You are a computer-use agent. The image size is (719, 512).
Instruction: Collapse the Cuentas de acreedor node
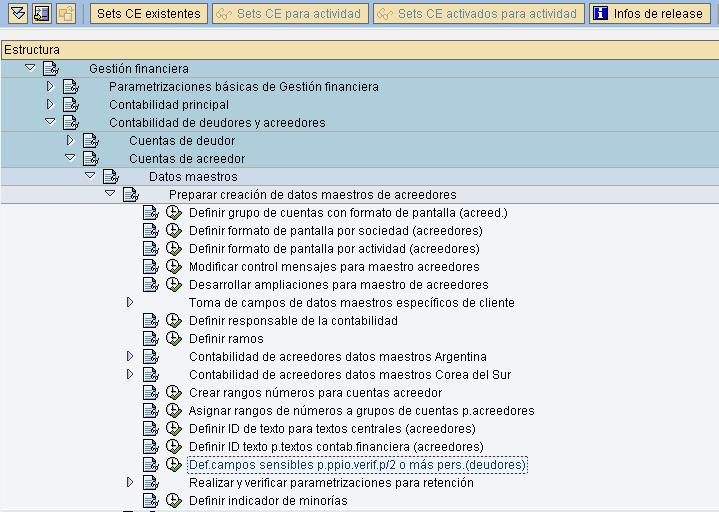pyautogui.click(x=70, y=159)
